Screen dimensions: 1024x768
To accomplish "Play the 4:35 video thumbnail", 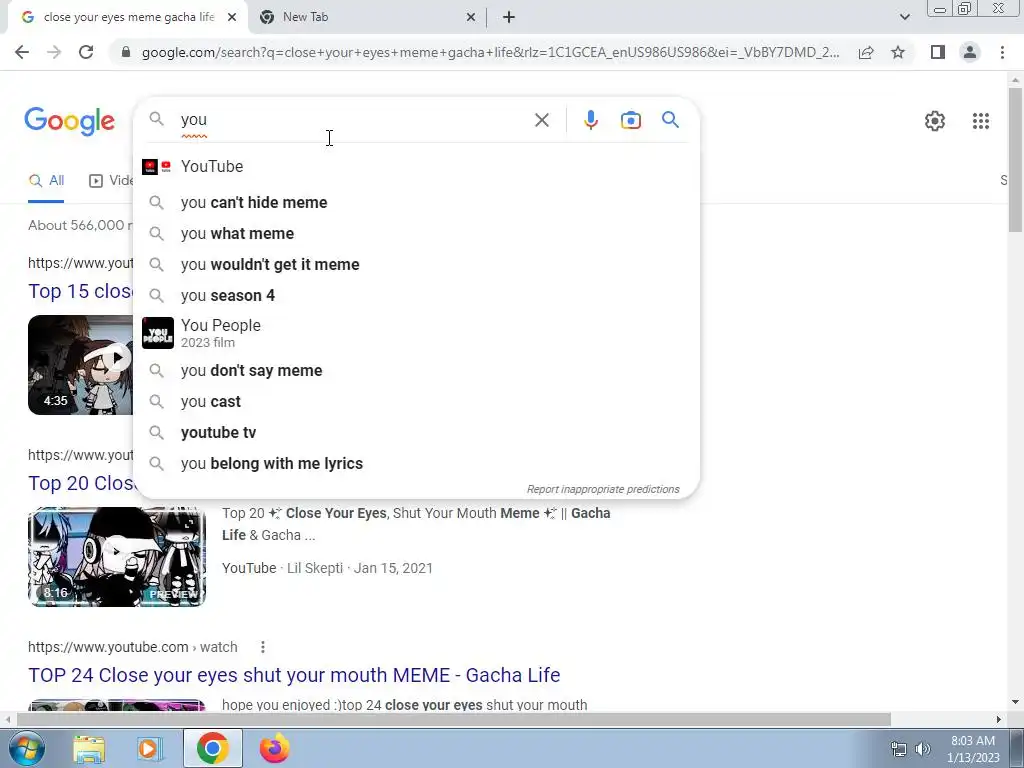I will pos(80,365).
